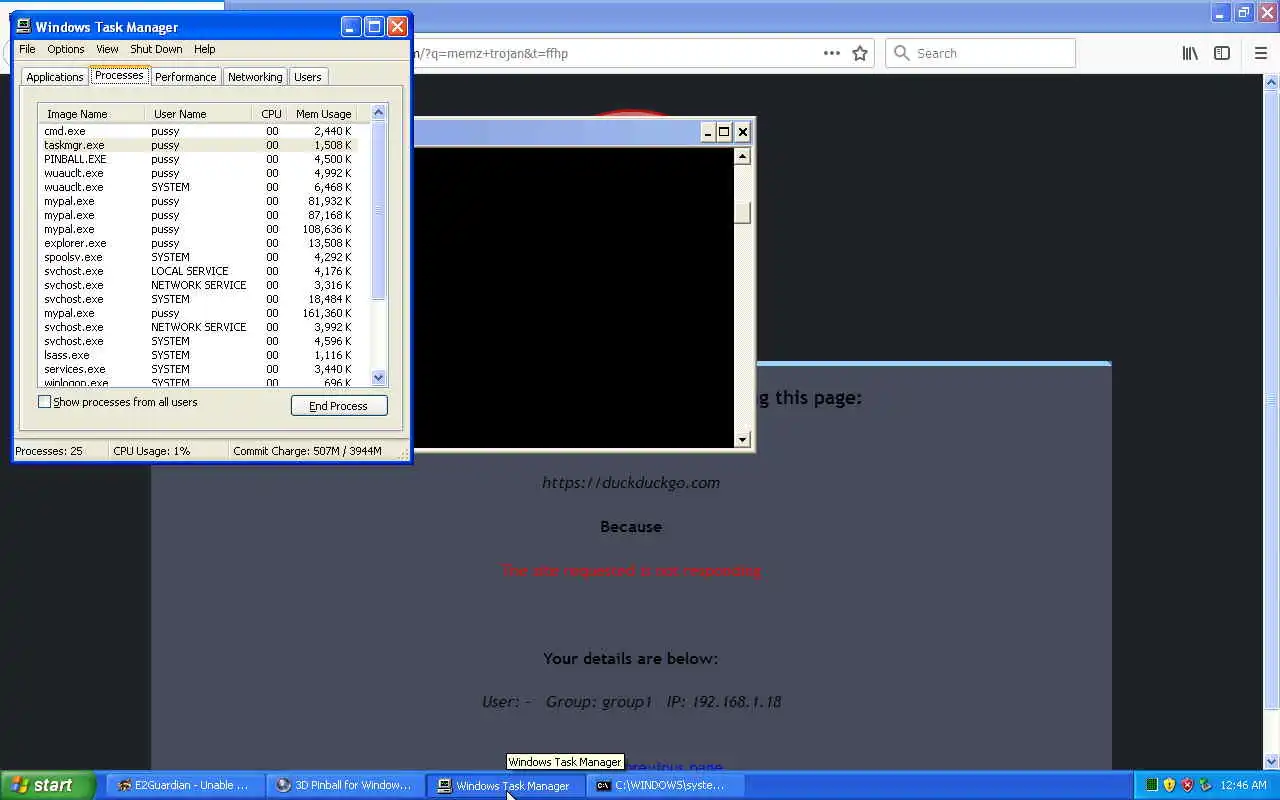Select PINBALL.EXE process row
Viewport: 1280px width, 800px height.
pos(198,159)
